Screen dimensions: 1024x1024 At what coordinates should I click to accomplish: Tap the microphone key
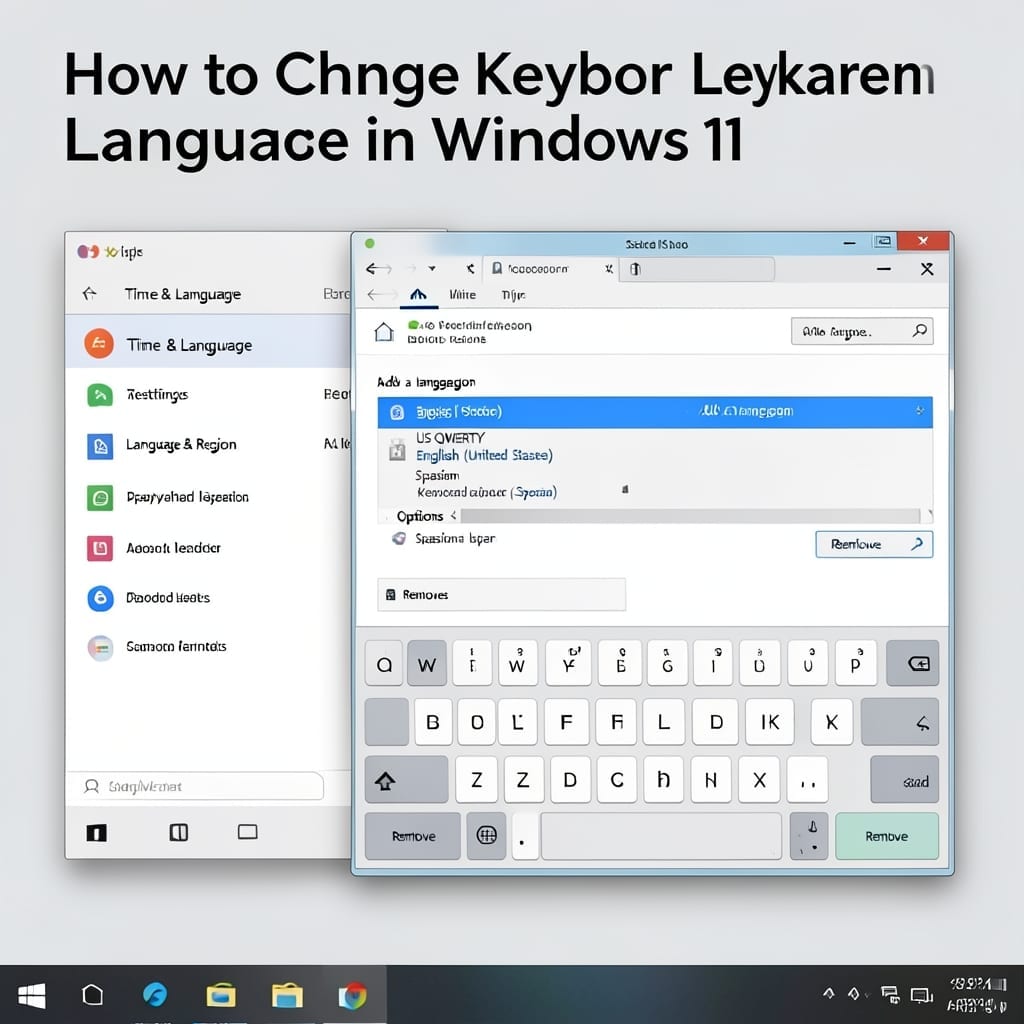809,836
